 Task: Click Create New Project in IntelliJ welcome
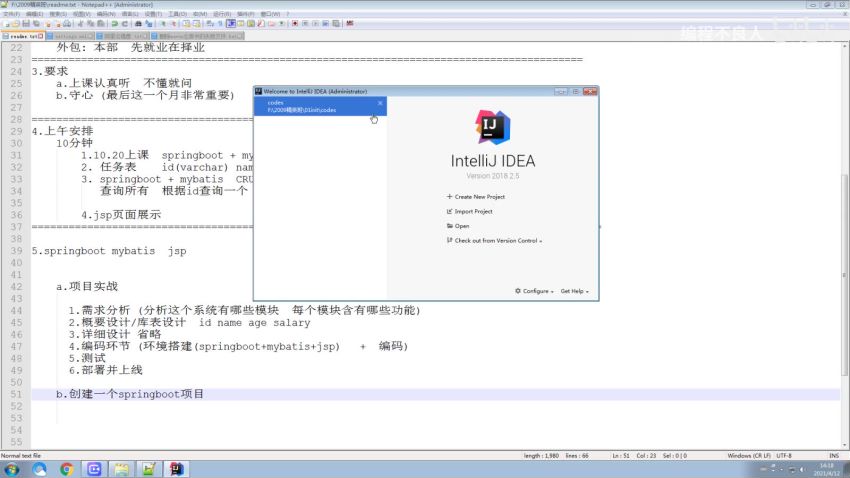[476, 197]
